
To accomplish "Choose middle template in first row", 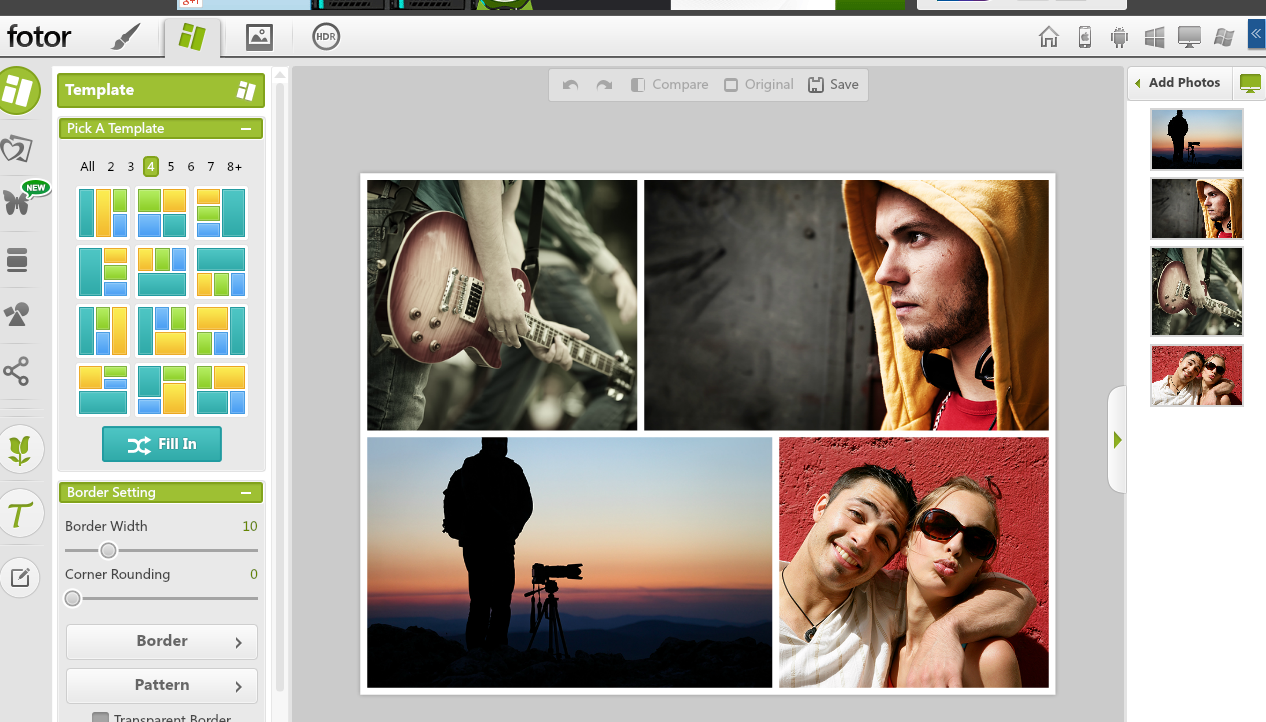I will click(x=162, y=213).
